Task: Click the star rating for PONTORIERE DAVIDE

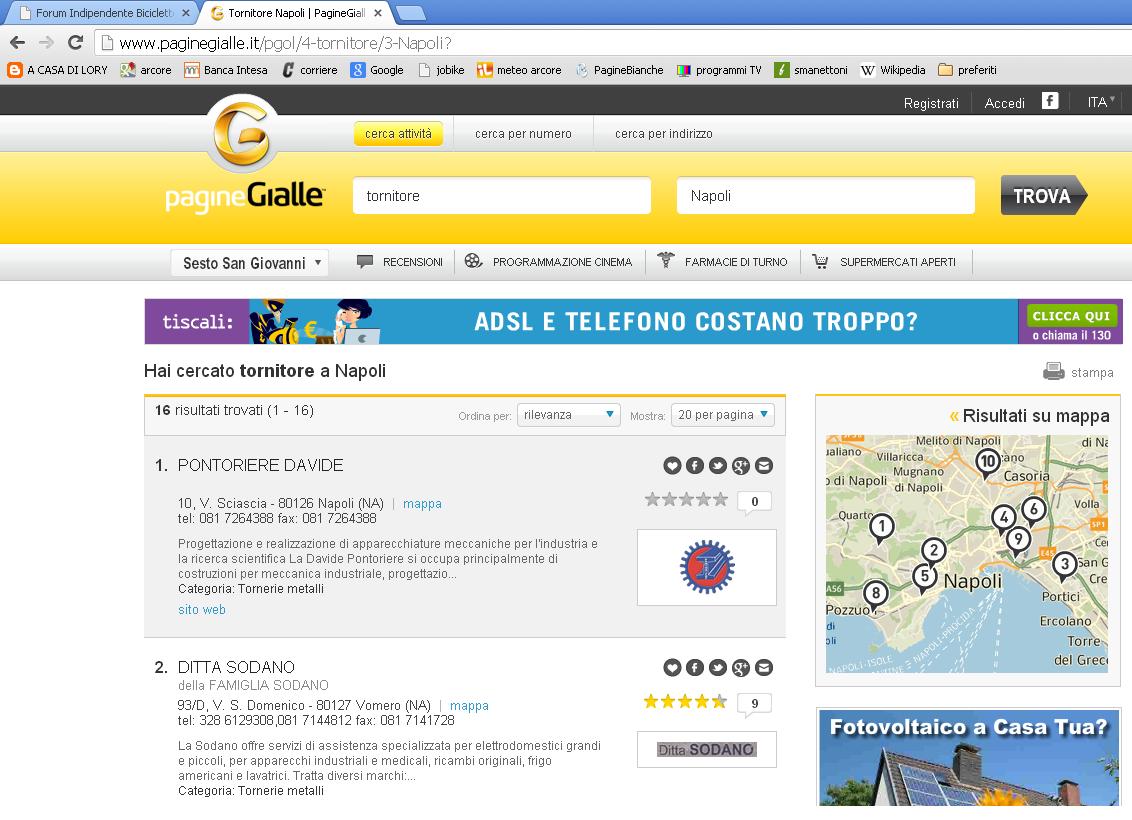Action: tap(687, 500)
